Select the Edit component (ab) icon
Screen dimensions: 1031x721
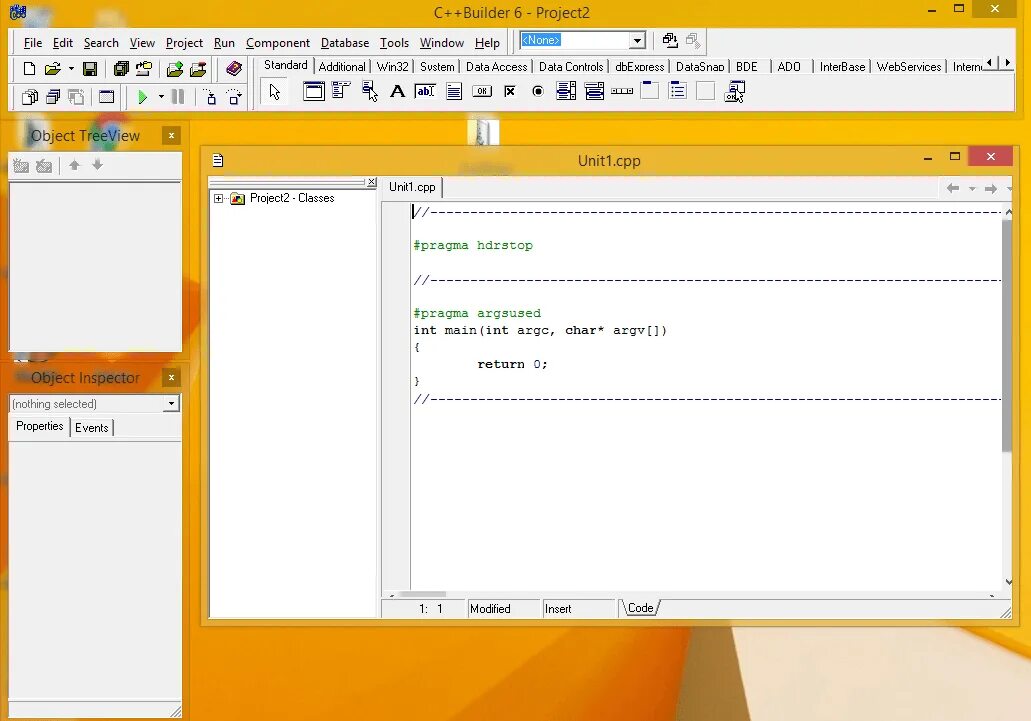[425, 91]
